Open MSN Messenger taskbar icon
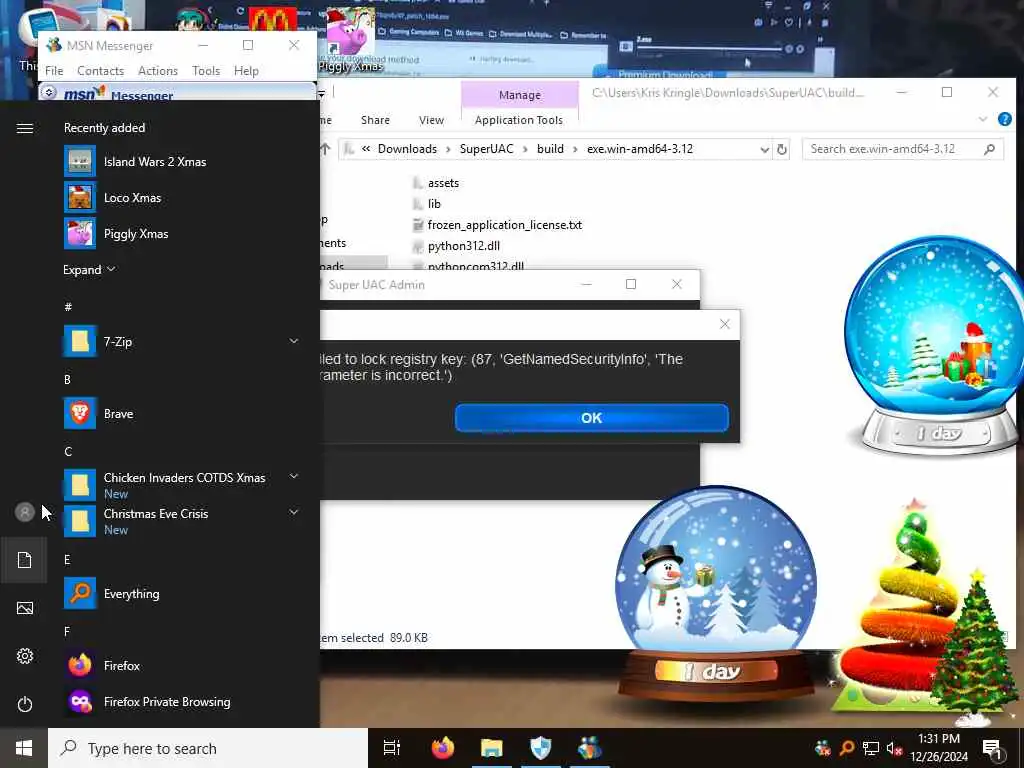The image size is (1024, 768). pos(590,748)
